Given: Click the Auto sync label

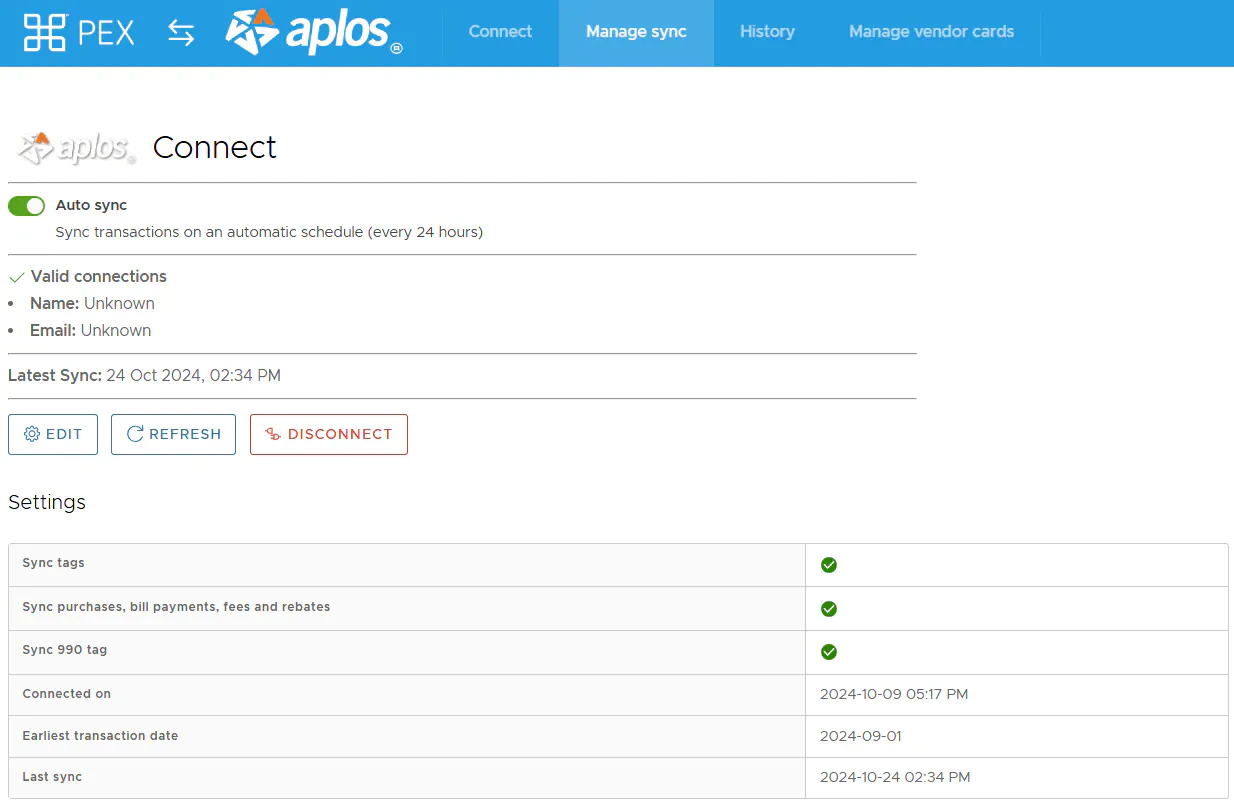Looking at the screenshot, I should point(91,205).
